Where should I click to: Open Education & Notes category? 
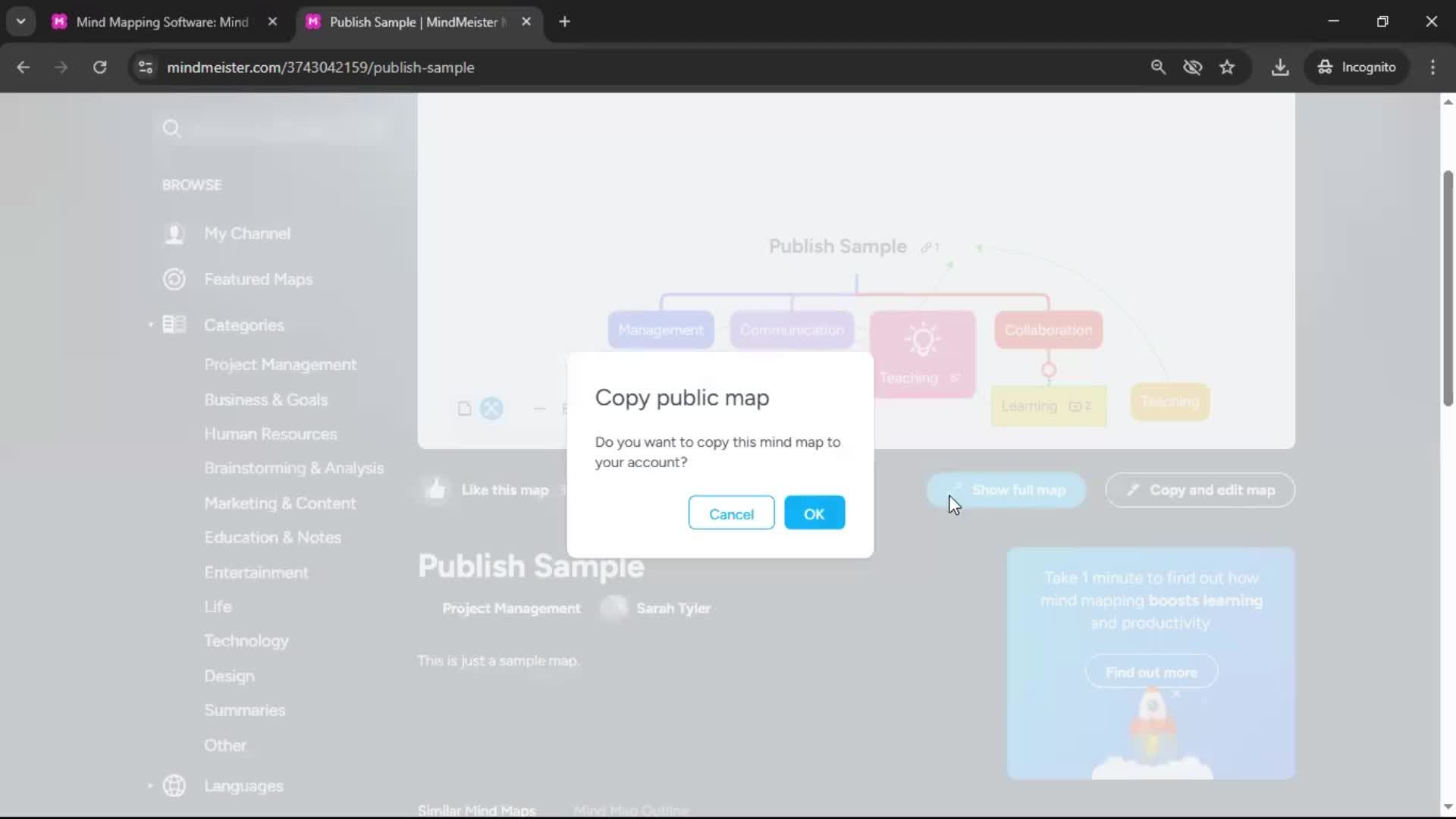click(272, 538)
